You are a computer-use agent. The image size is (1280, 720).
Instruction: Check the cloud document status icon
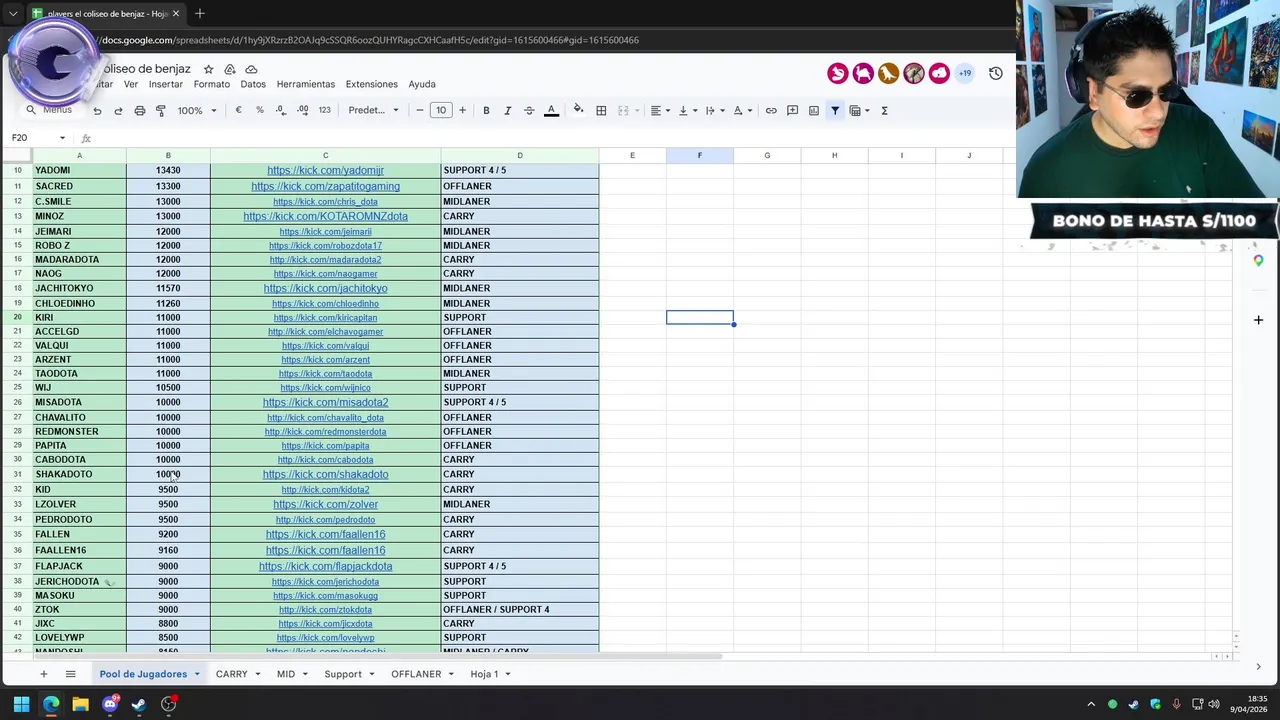click(x=251, y=69)
